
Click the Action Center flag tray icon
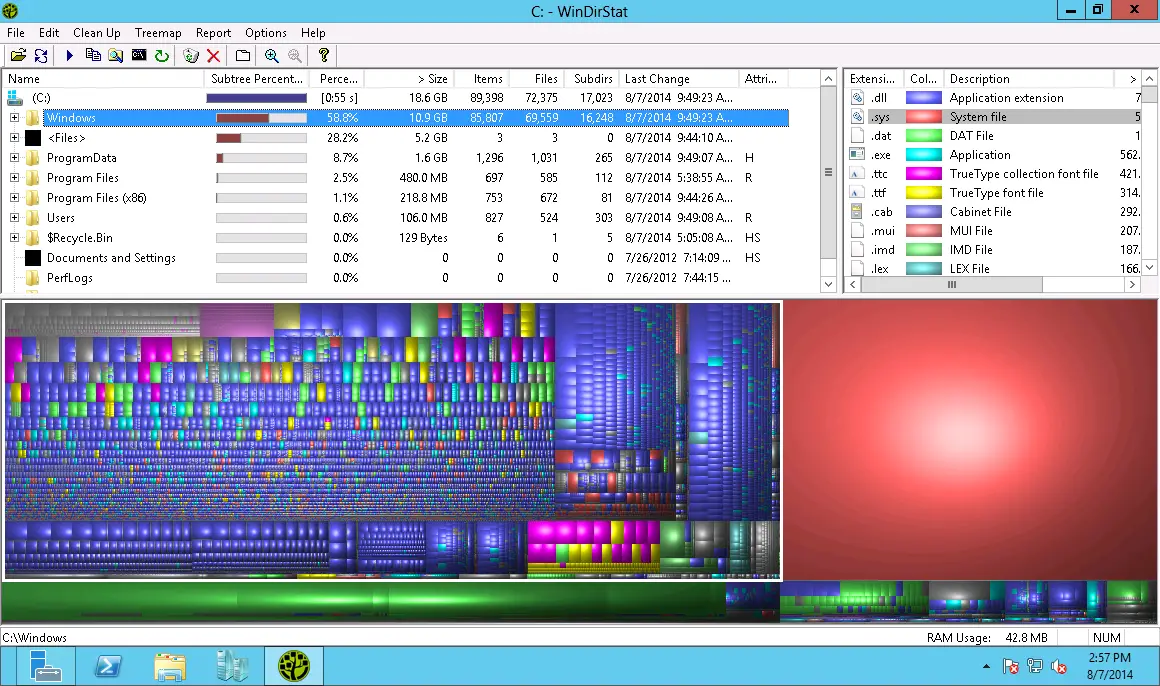click(x=1011, y=667)
